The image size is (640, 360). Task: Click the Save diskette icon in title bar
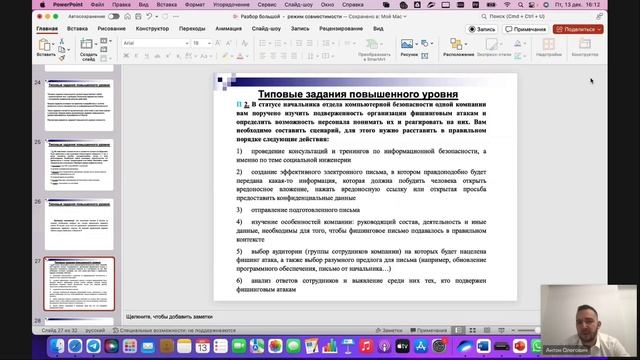click(138, 16)
